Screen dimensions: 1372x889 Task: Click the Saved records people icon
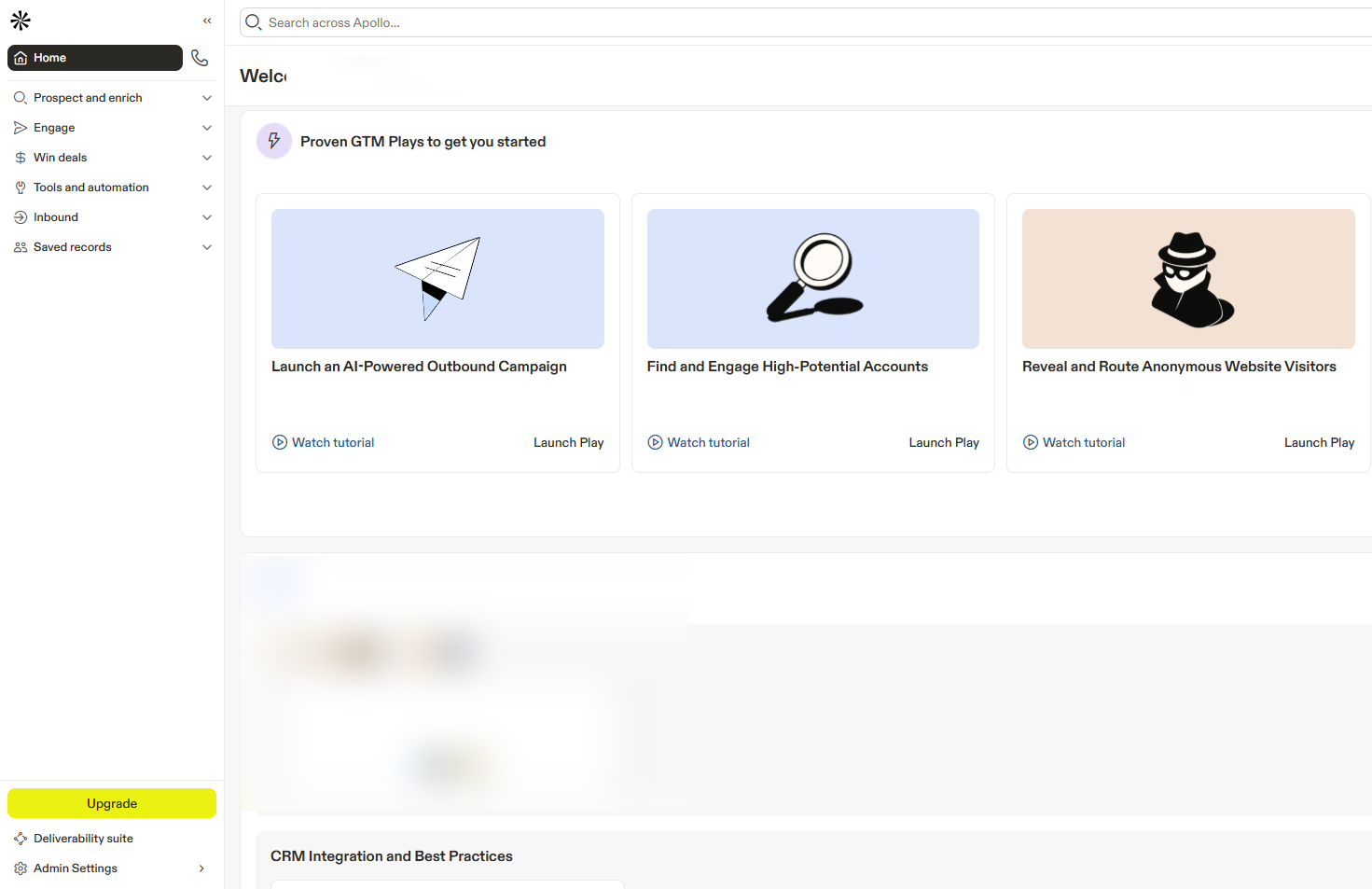[21, 247]
